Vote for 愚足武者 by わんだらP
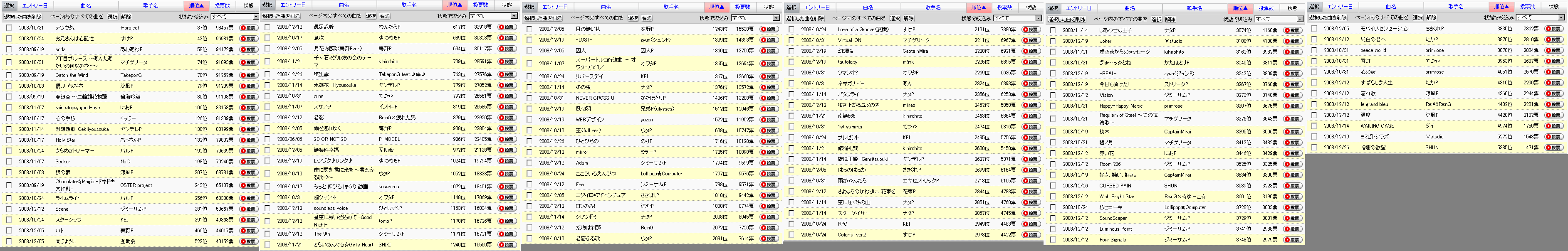 tap(507, 27)
